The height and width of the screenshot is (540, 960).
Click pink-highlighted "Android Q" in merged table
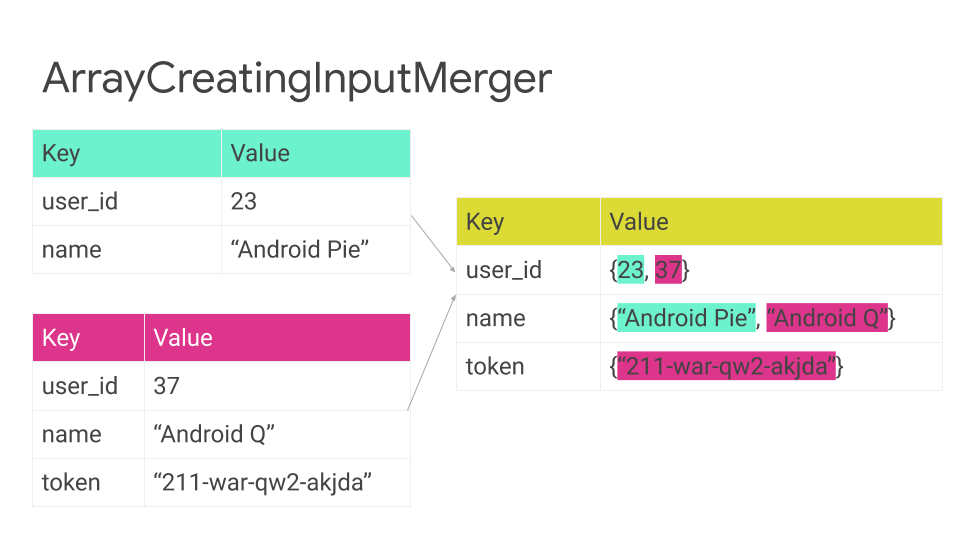(826, 318)
